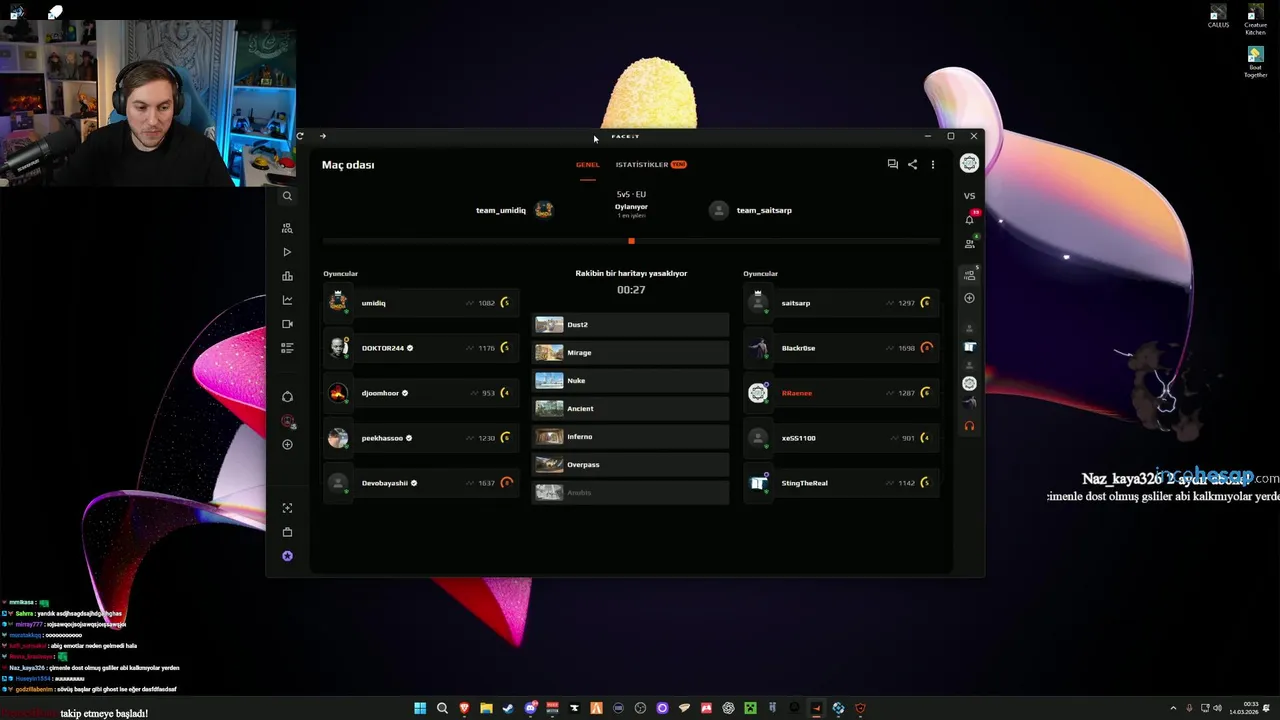Viewport: 1280px width, 720px height.
Task: Open Discord from the taskbar
Action: pyautogui.click(x=530, y=708)
